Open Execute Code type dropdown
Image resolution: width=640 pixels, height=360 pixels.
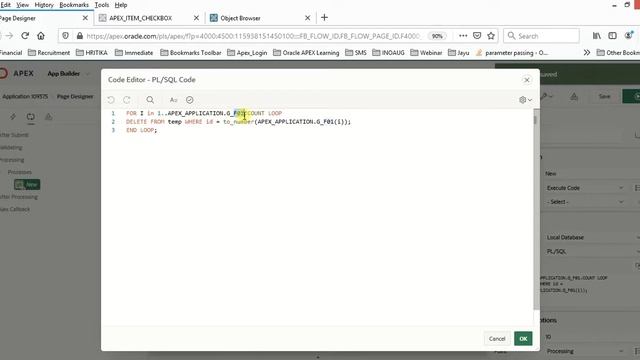coord(585,188)
